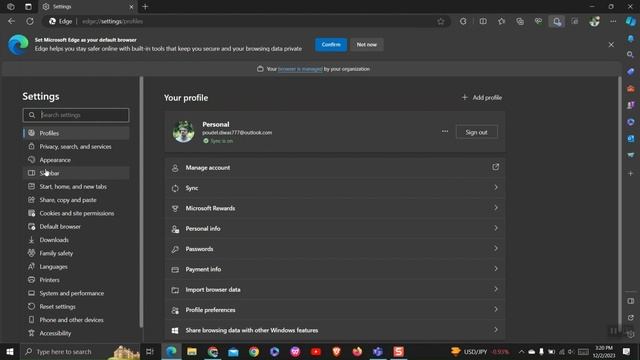Open the Collections toolbar icon
Image resolution: width=640 pixels, height=360 pixels.
[520, 21]
